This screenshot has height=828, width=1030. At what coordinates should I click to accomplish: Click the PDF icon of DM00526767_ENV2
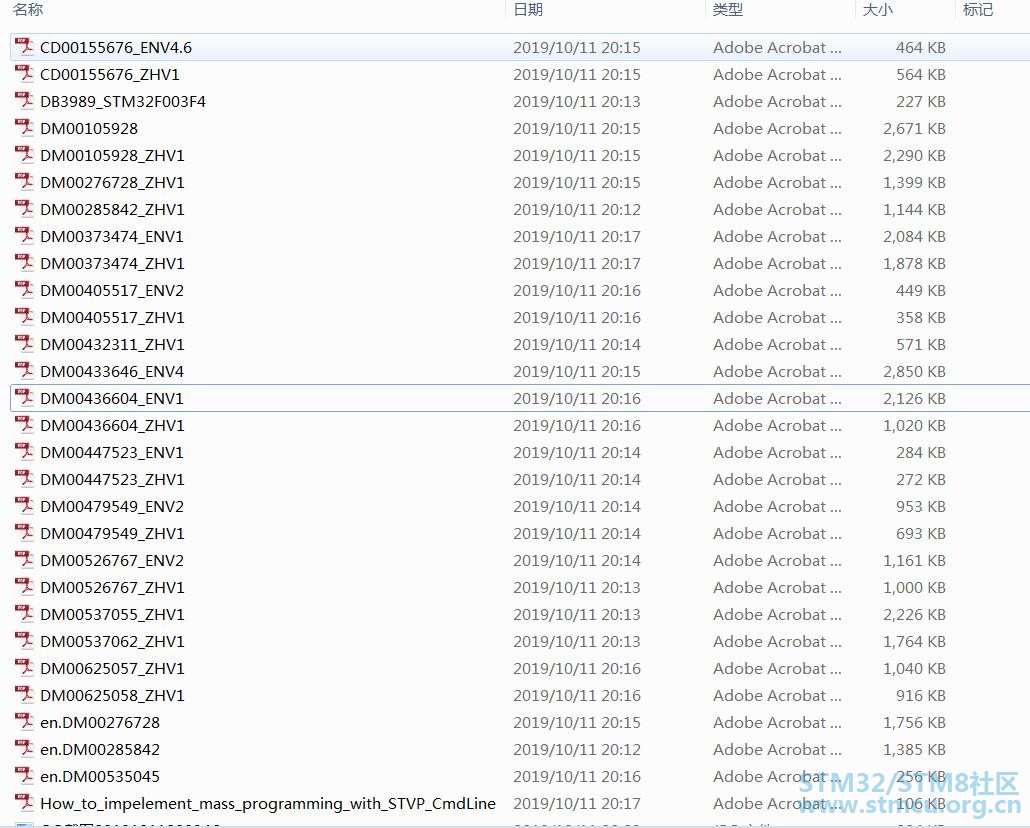click(24, 559)
